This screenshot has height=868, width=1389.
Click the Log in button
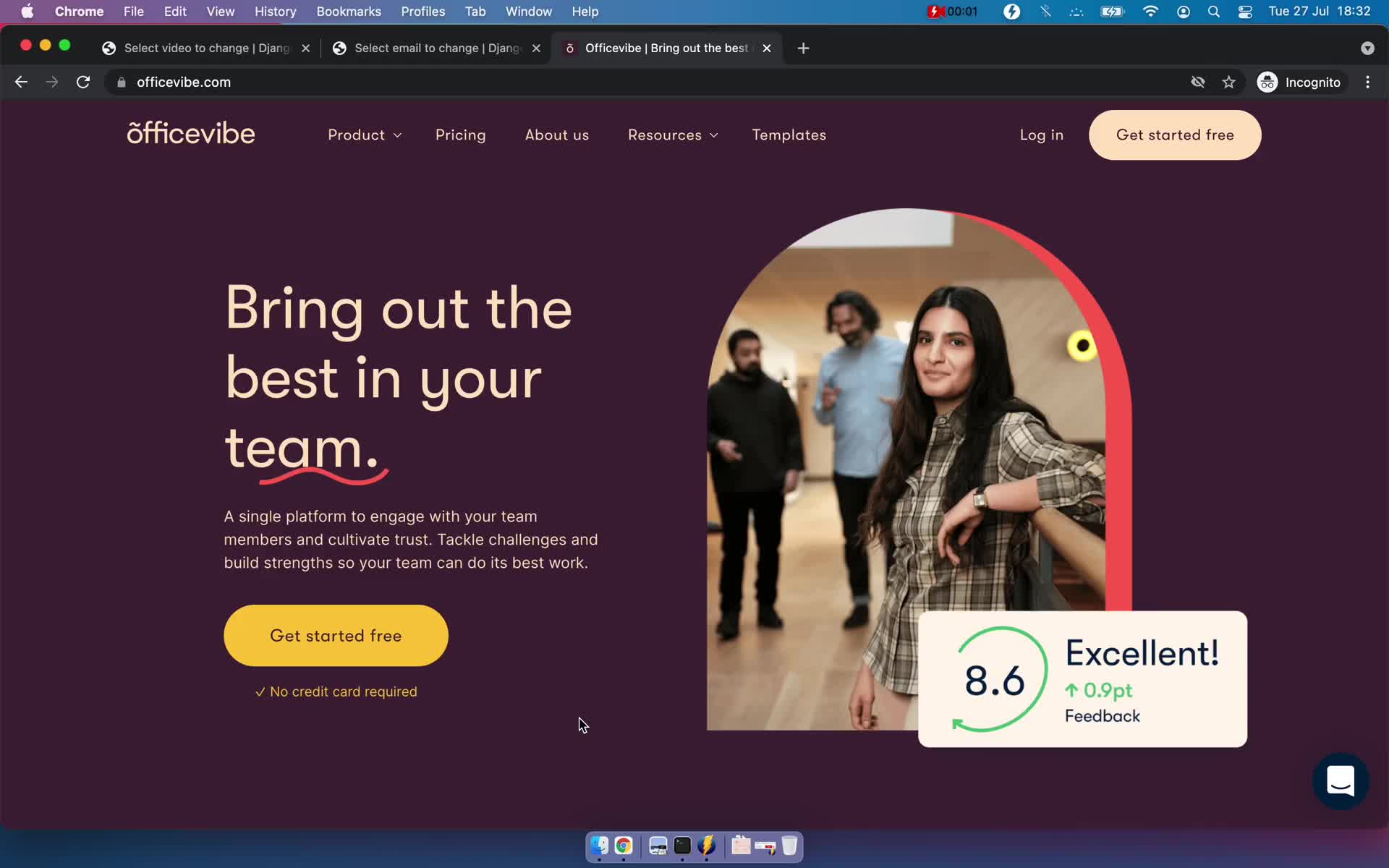pos(1041,134)
